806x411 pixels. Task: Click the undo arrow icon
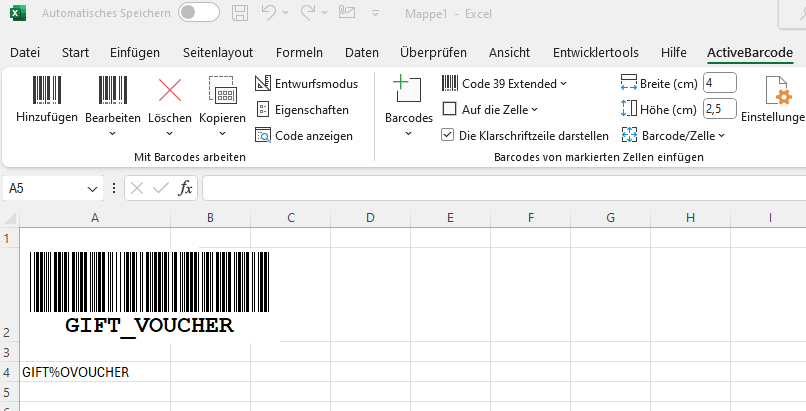coord(269,12)
